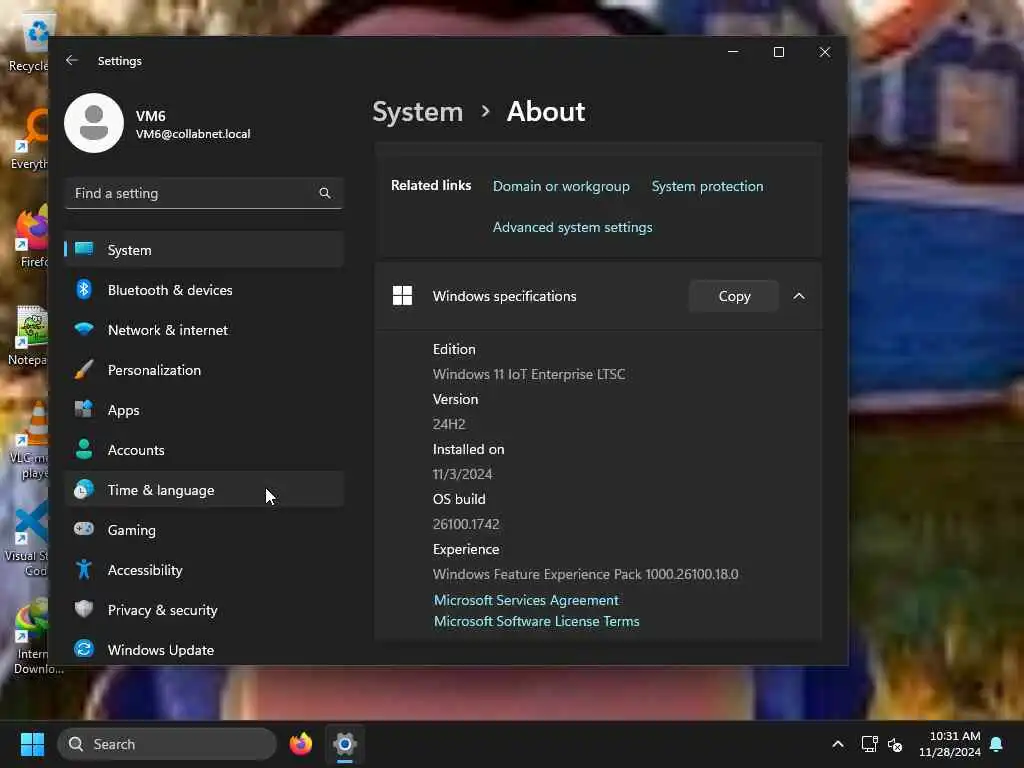Click the muted volume tray icon
Viewport: 1024px width, 768px height.
[x=895, y=744]
